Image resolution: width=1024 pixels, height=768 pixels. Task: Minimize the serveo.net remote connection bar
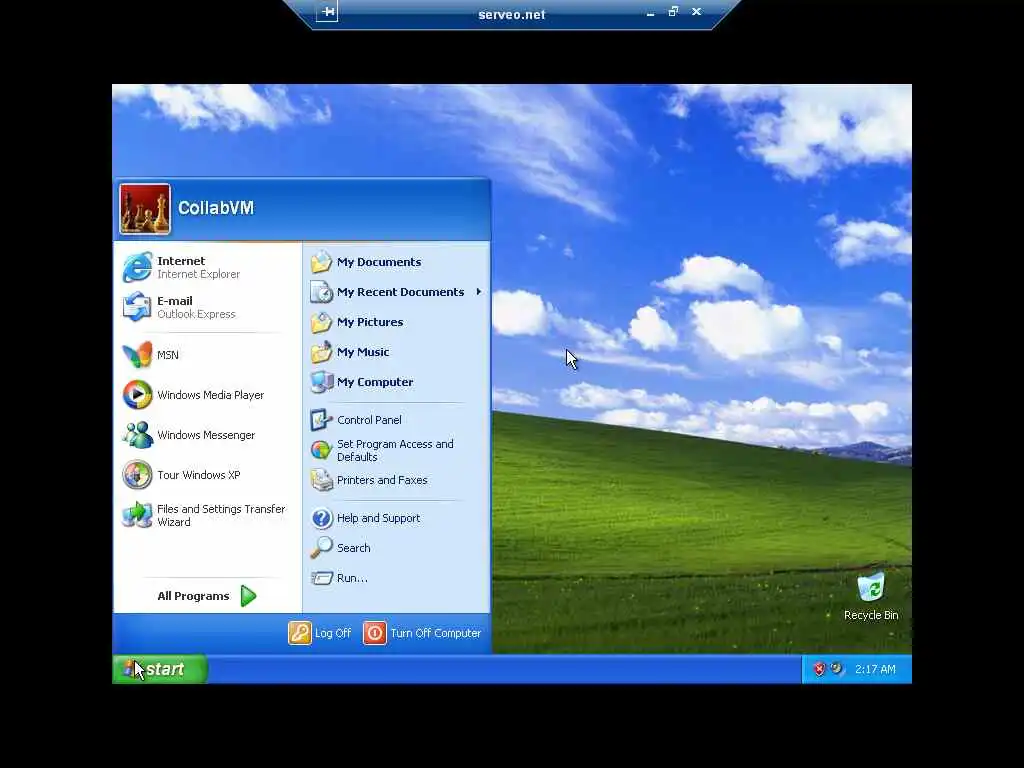pyautogui.click(x=650, y=12)
